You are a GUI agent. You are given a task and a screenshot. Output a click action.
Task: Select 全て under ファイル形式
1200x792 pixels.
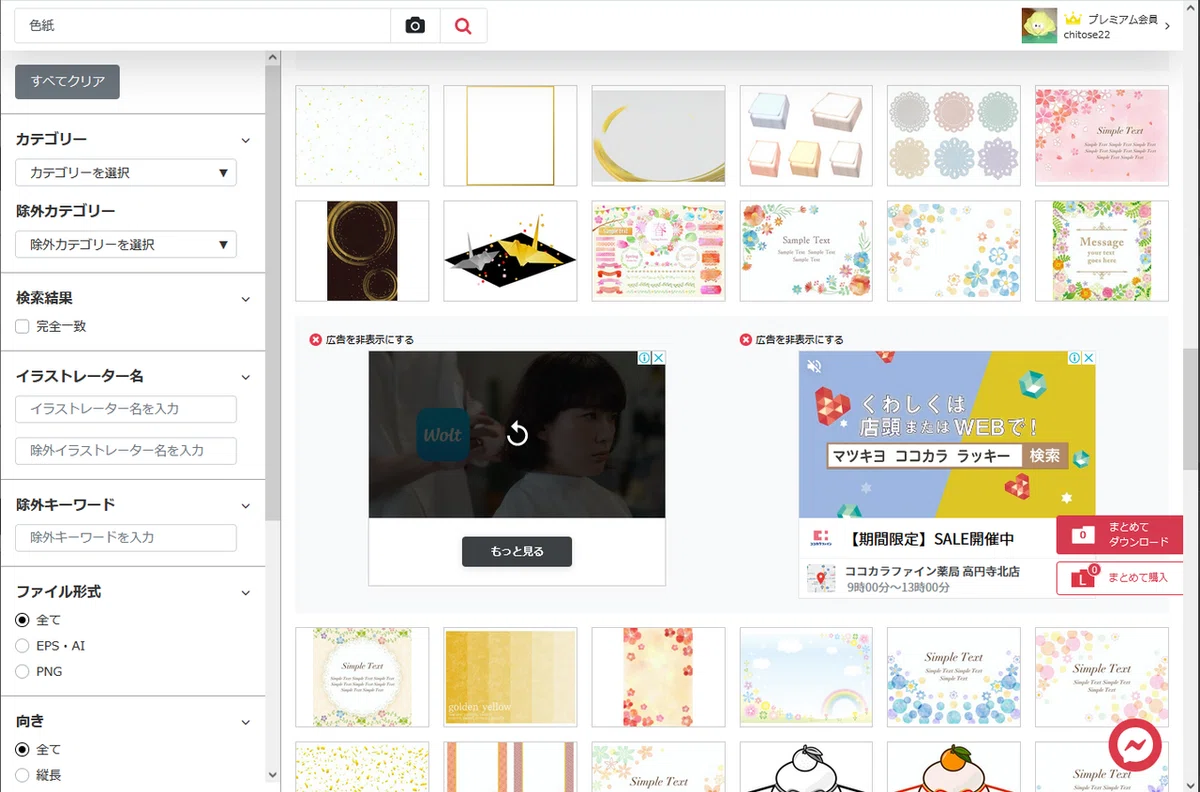22,620
